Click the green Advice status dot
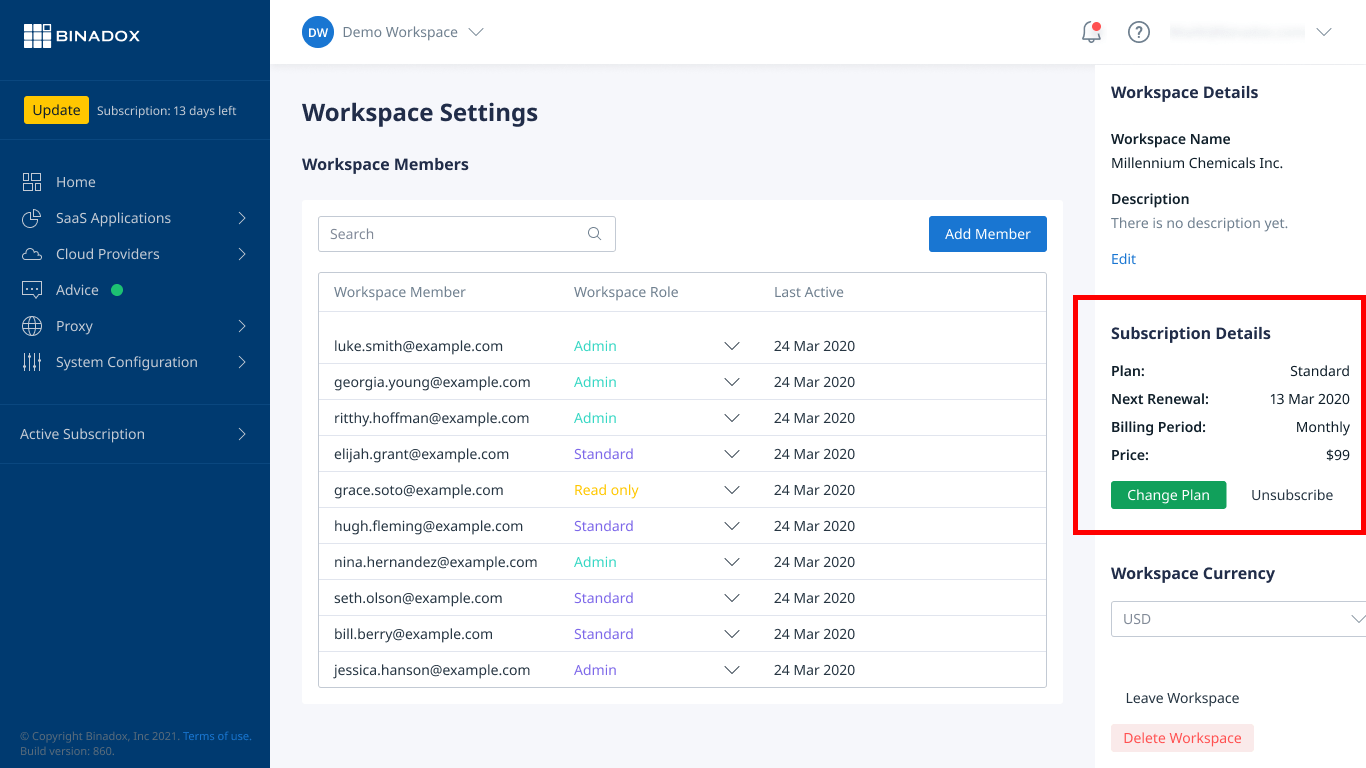The width and height of the screenshot is (1366, 768). (x=117, y=290)
